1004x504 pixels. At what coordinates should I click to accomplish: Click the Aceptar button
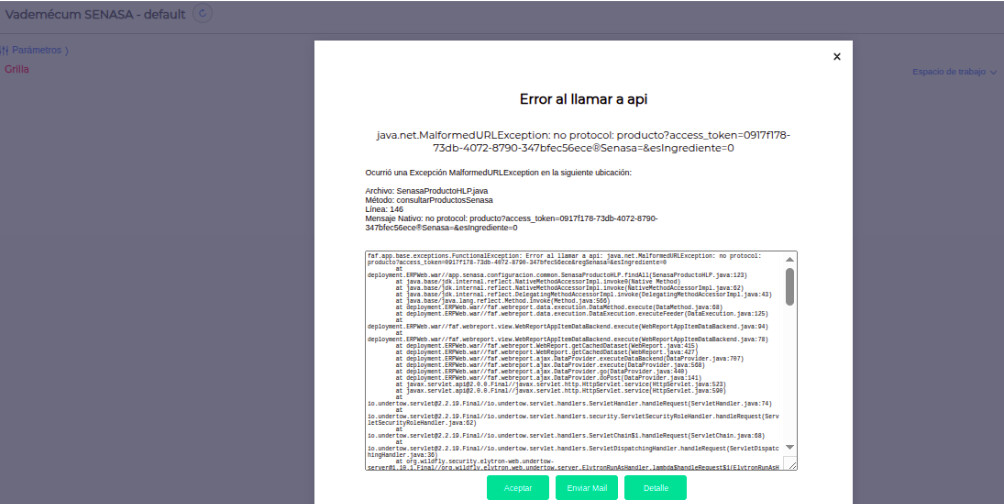(518, 487)
